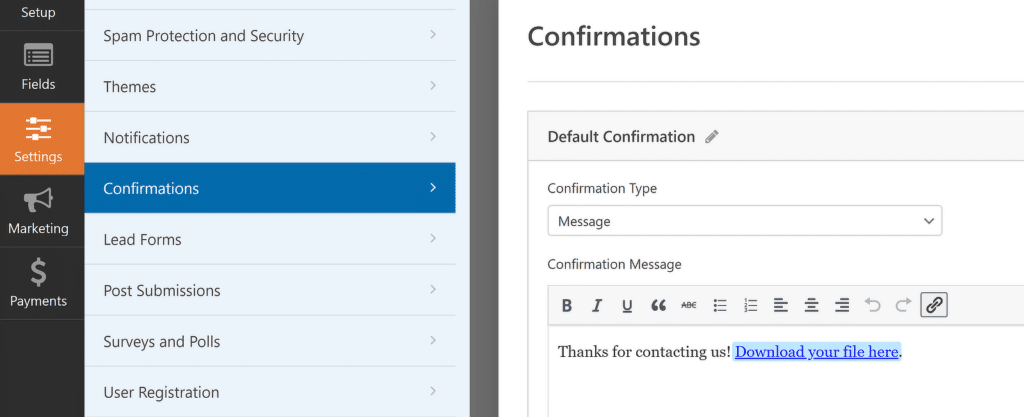Switch to the Fields tab
The width and height of the screenshot is (1024, 417).
click(38, 67)
